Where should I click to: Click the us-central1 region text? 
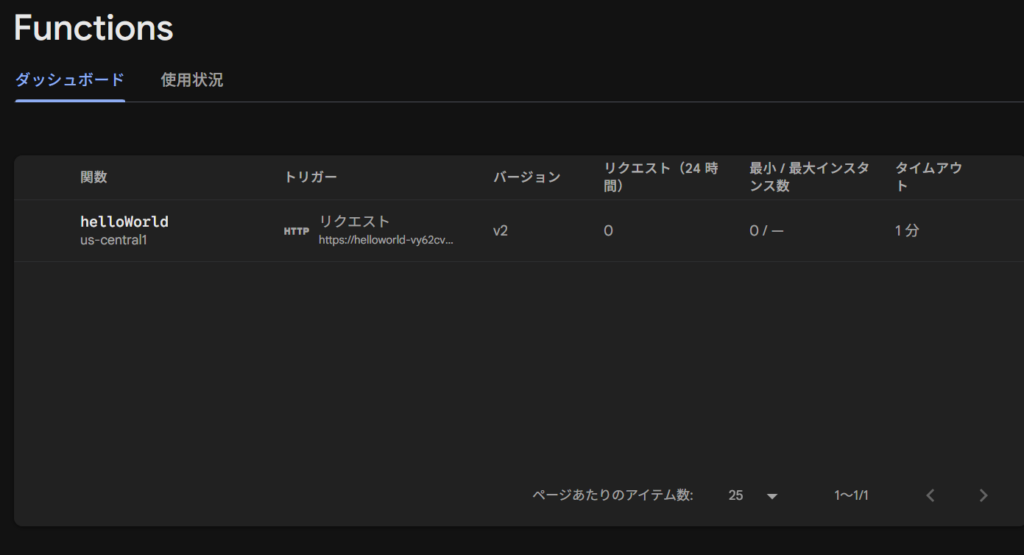(113, 241)
